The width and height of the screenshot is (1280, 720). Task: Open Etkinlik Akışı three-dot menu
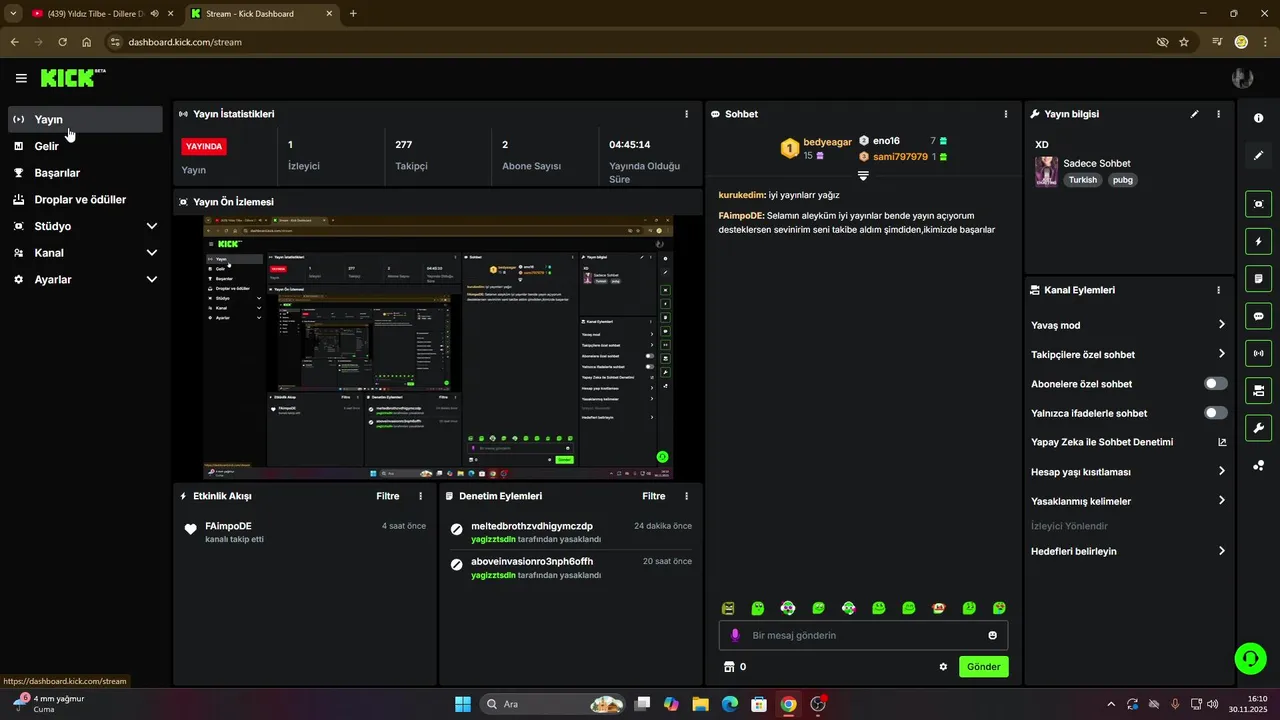[x=420, y=496]
